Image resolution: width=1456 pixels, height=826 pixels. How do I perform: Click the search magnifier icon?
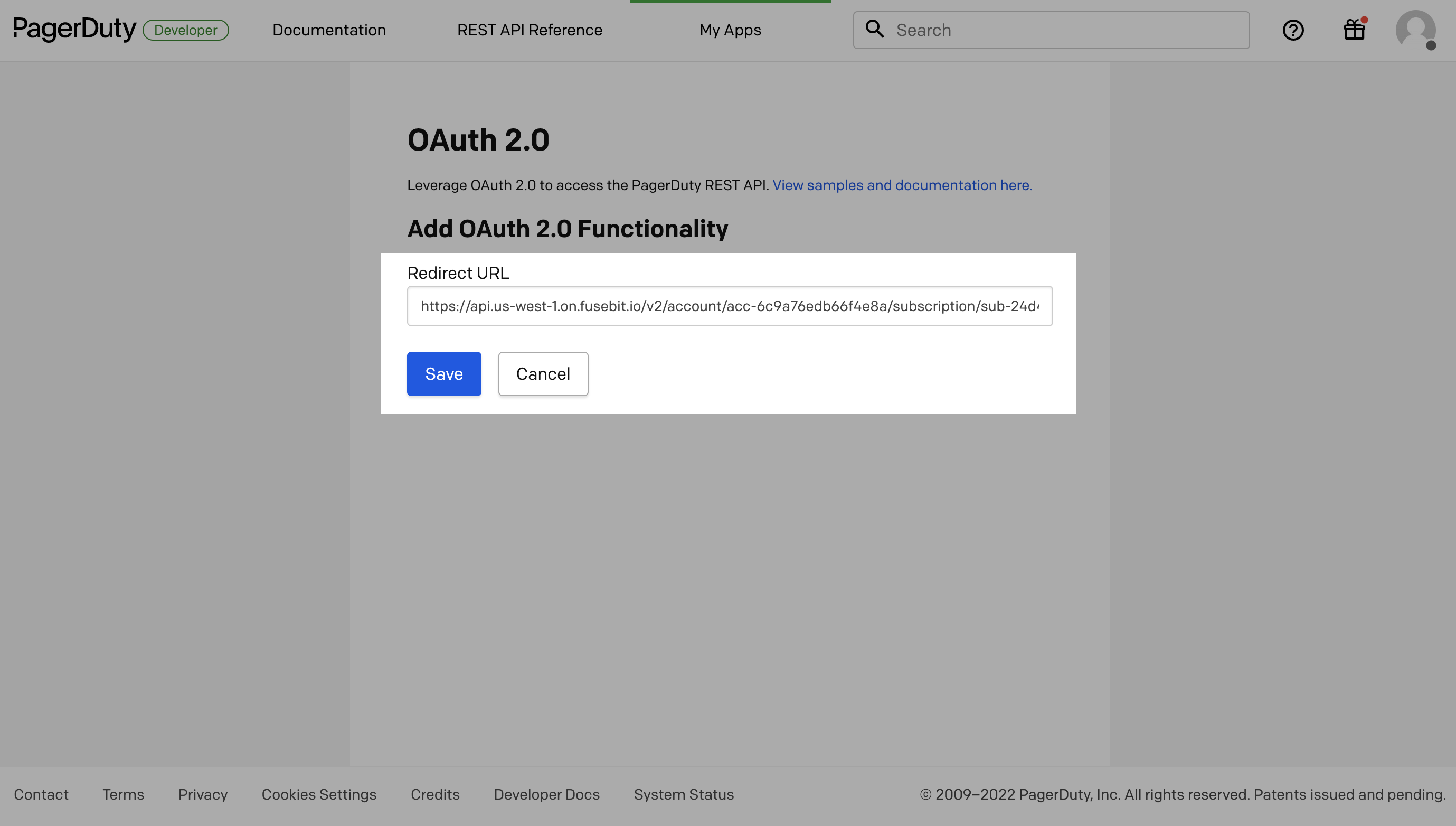point(875,29)
